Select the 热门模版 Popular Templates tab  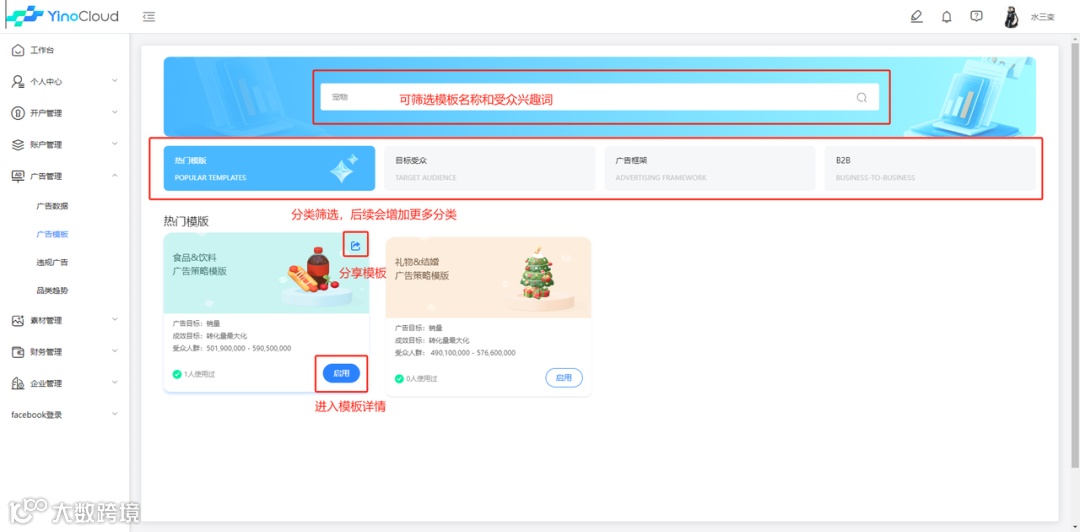269,168
